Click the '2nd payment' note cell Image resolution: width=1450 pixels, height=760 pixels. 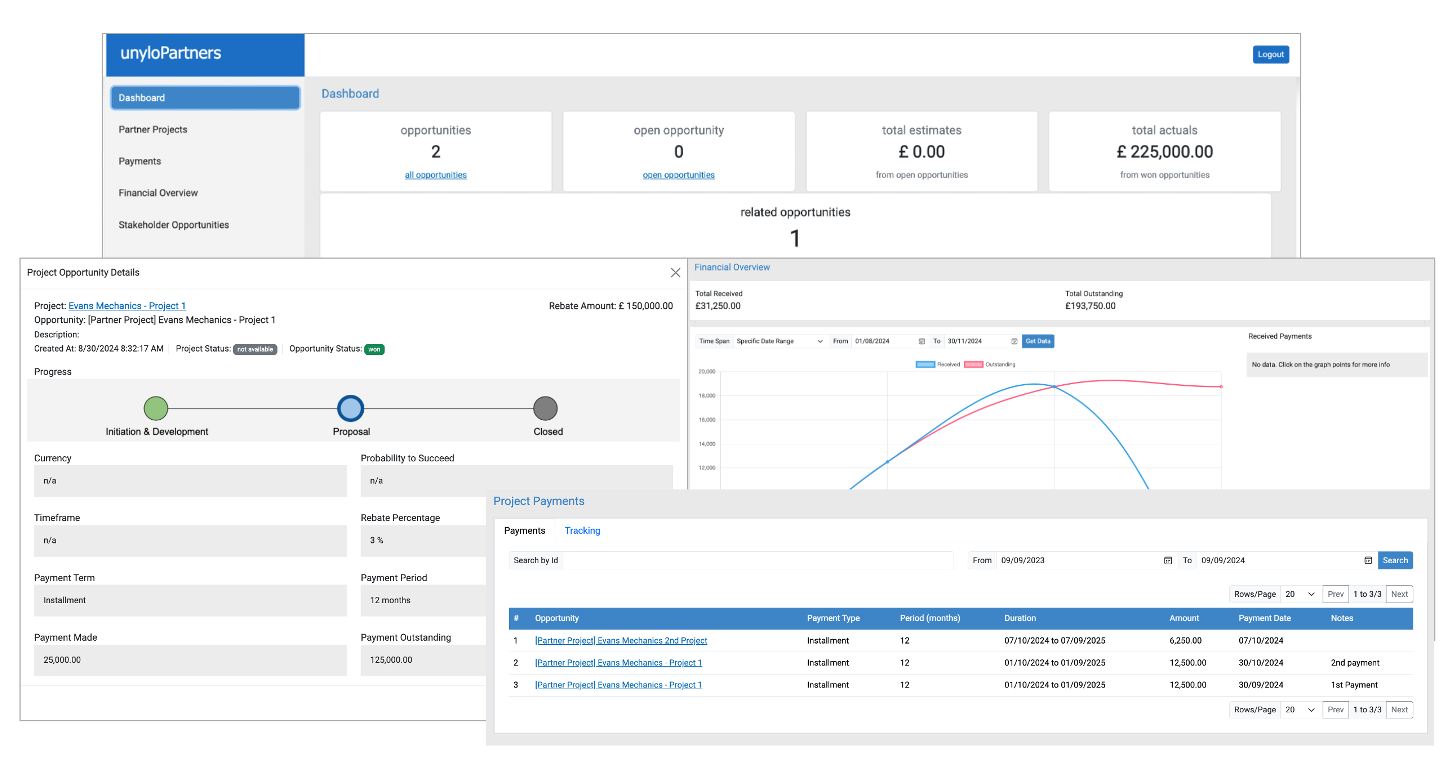click(x=1355, y=663)
